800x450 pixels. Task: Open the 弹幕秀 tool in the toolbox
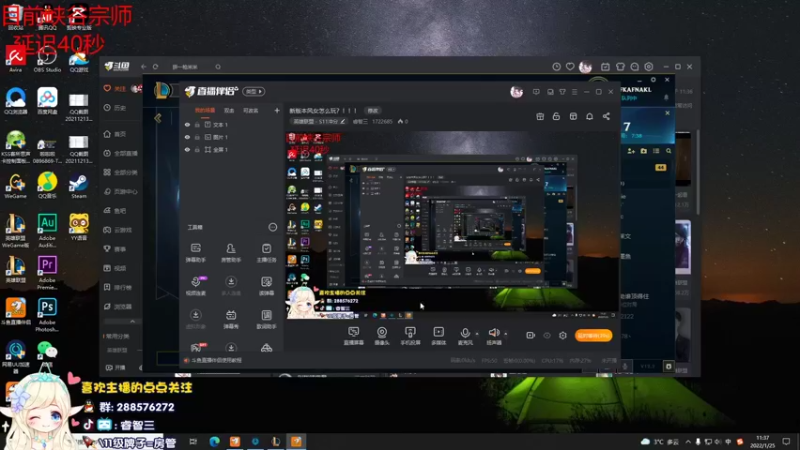pos(231,319)
